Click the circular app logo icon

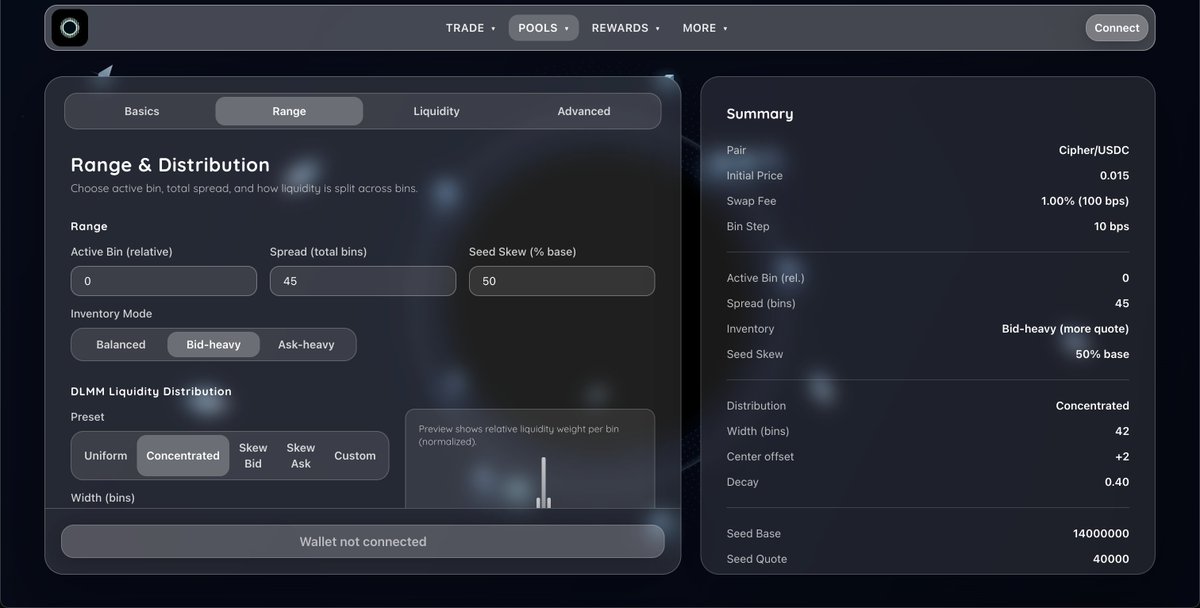[x=70, y=28]
